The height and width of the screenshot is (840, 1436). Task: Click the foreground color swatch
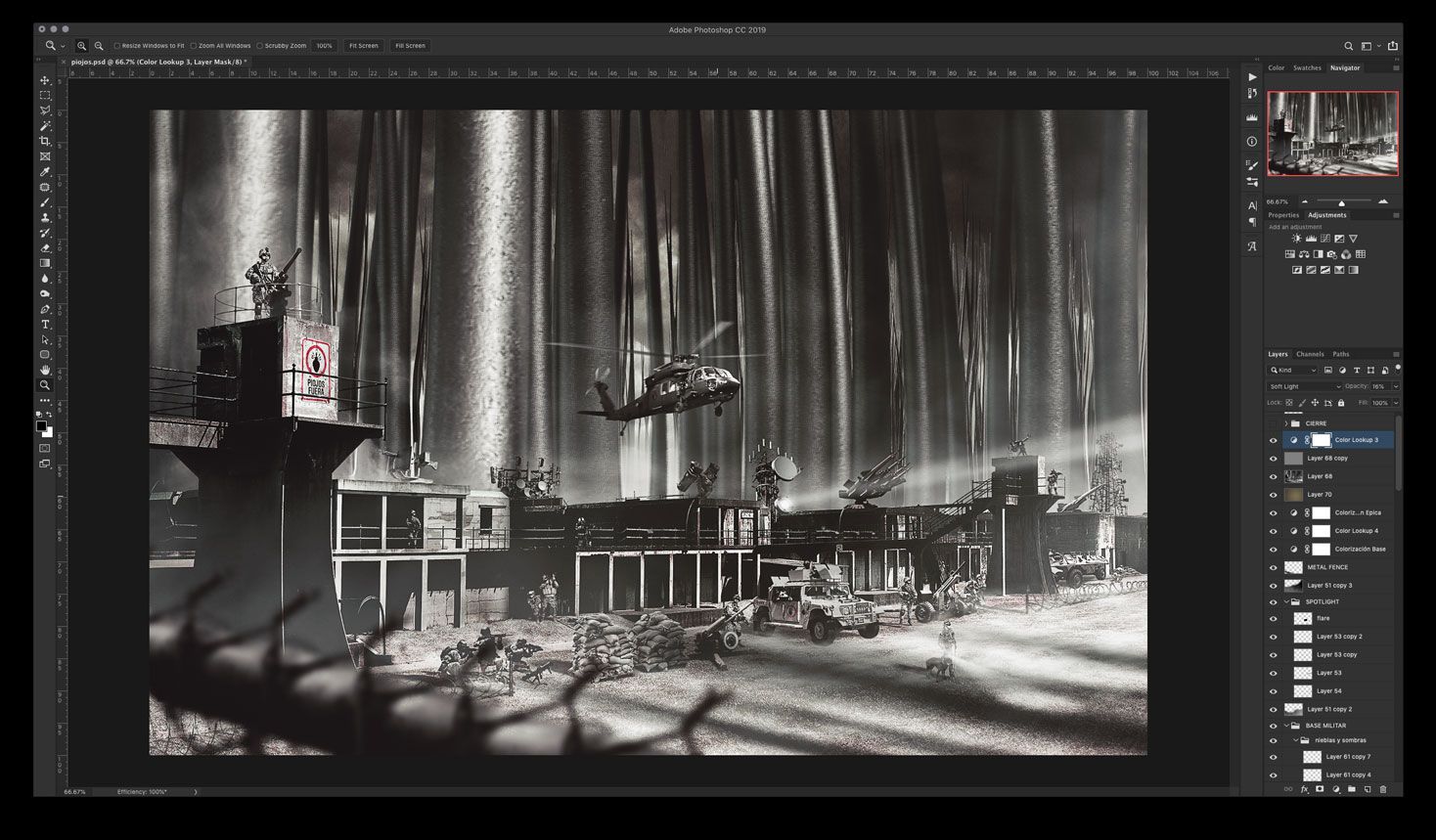(x=41, y=425)
